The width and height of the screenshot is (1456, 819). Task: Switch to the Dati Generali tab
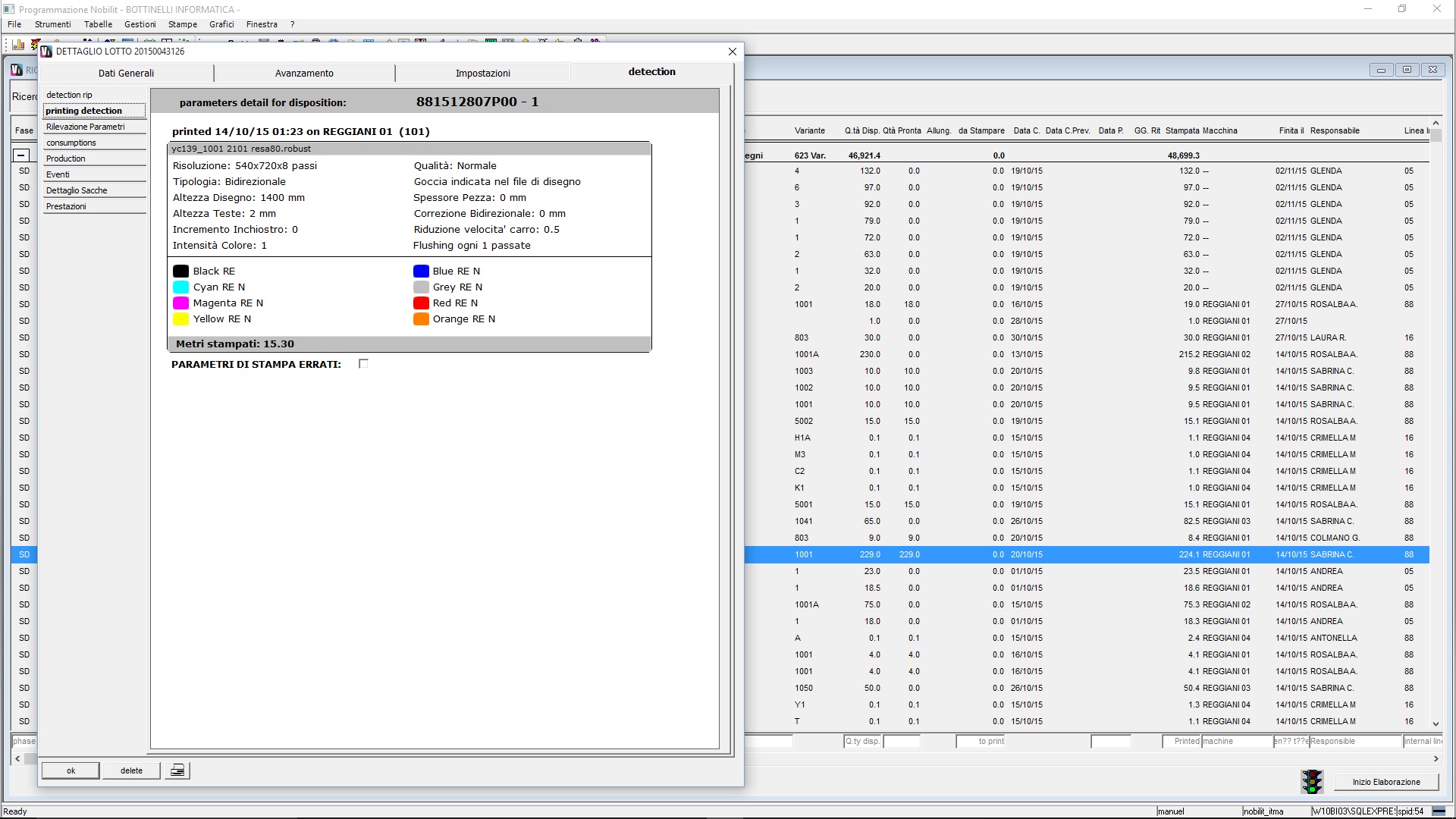coord(126,74)
